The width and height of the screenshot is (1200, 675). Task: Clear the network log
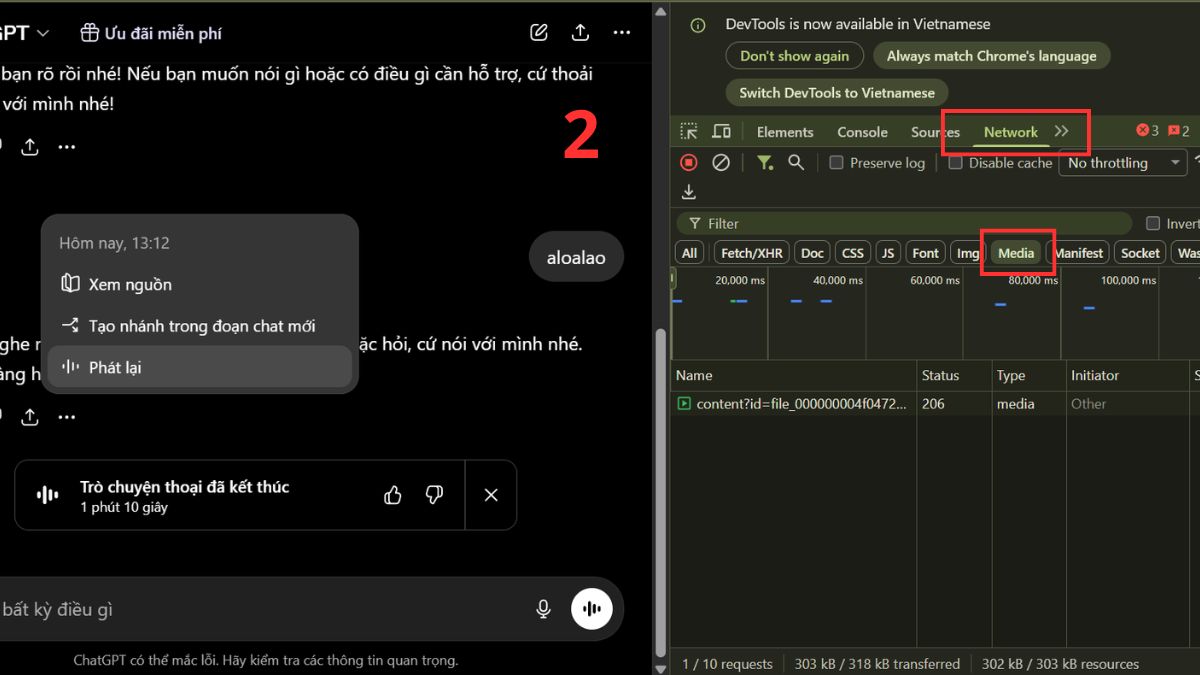[721, 162]
